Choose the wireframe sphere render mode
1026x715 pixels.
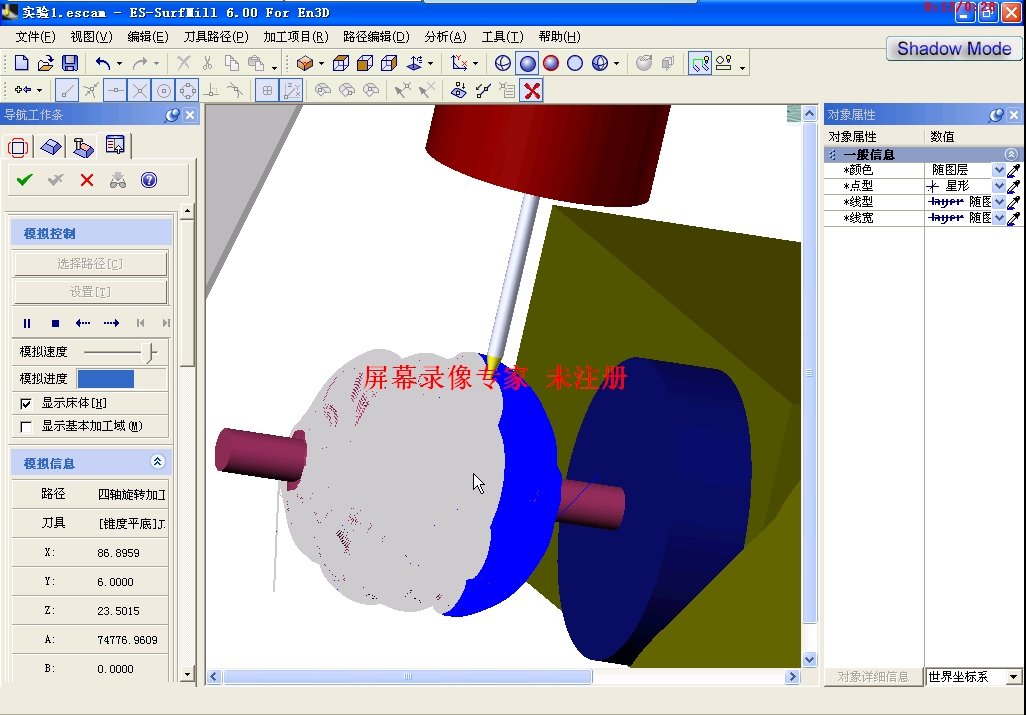pyautogui.click(x=503, y=63)
